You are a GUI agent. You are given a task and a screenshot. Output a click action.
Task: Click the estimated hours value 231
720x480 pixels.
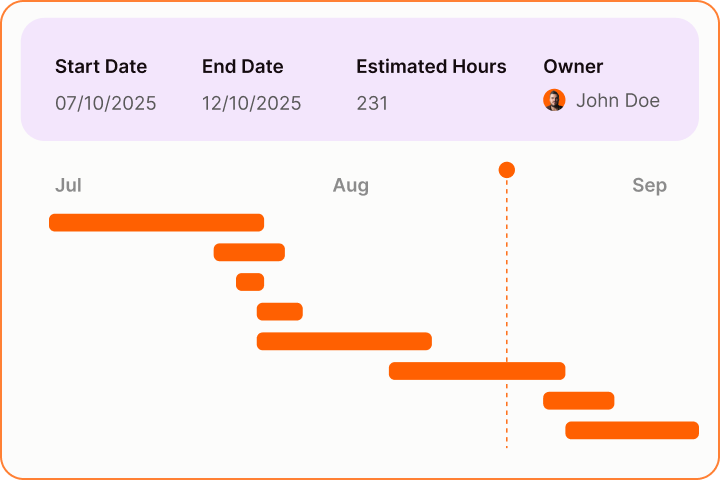372,103
